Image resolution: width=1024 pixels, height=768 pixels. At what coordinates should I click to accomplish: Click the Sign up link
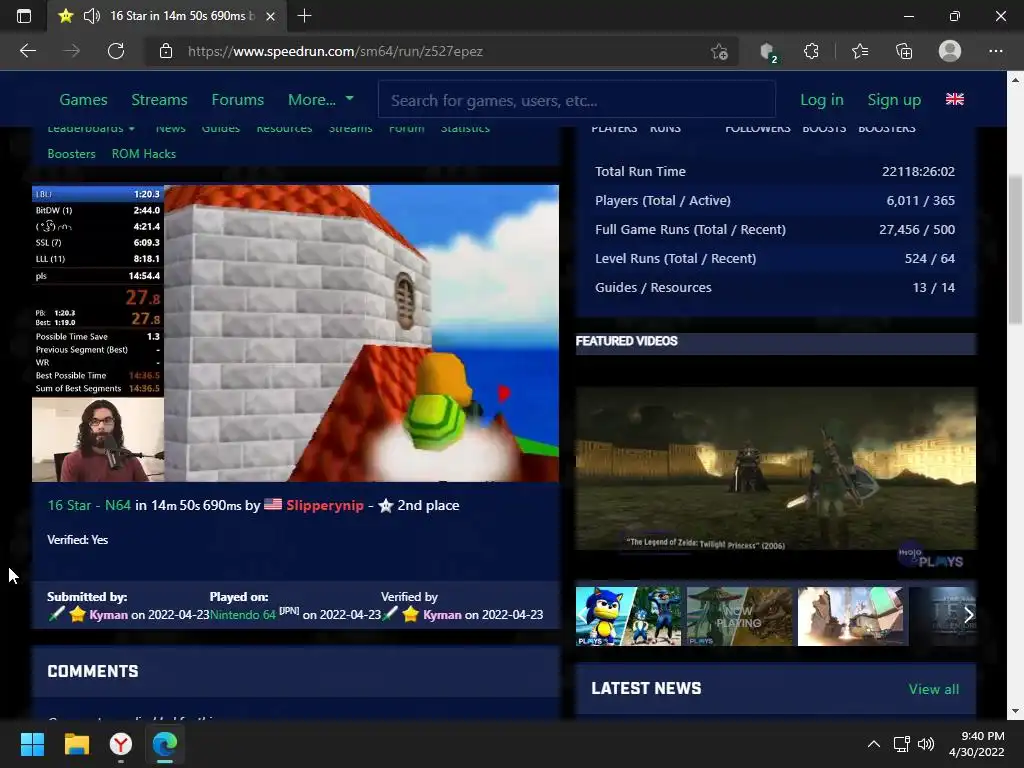click(x=894, y=100)
